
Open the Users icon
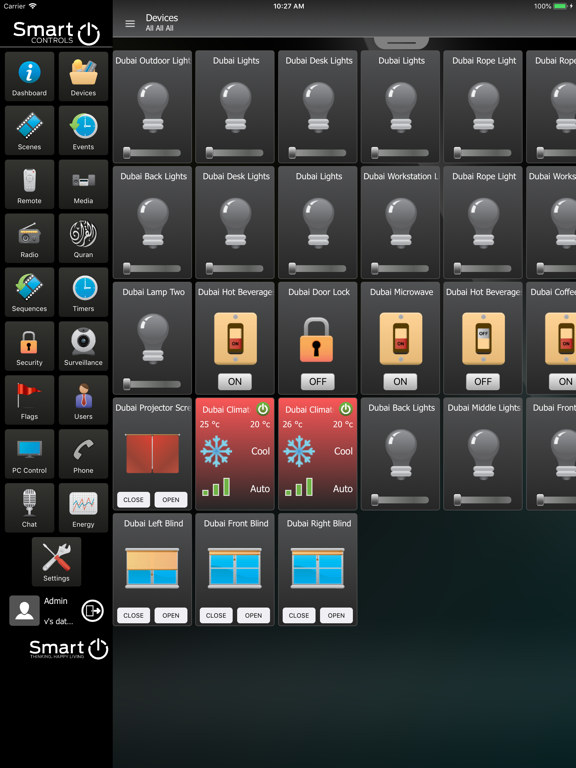(x=83, y=400)
